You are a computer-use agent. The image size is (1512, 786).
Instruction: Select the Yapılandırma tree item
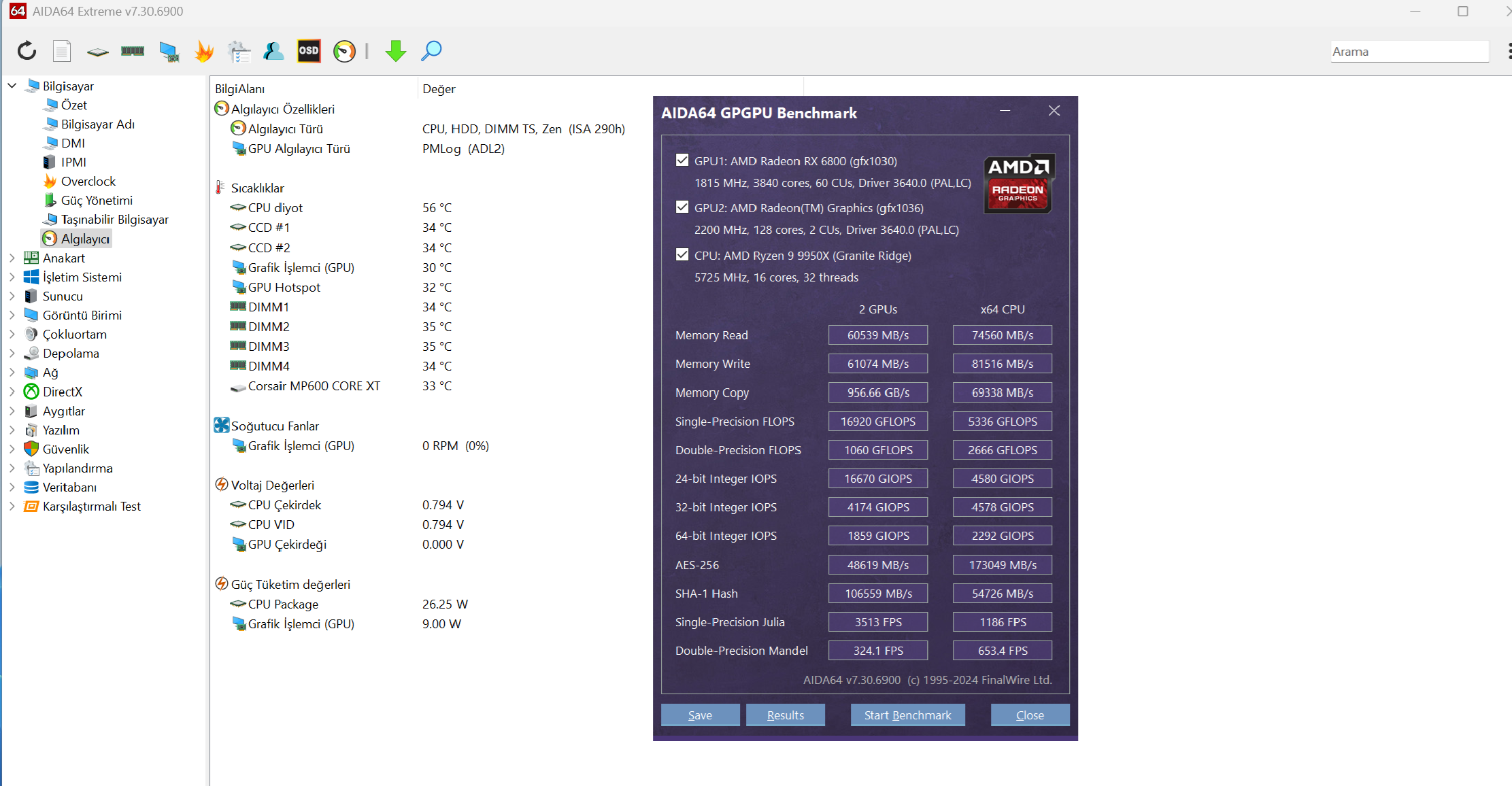[78, 468]
